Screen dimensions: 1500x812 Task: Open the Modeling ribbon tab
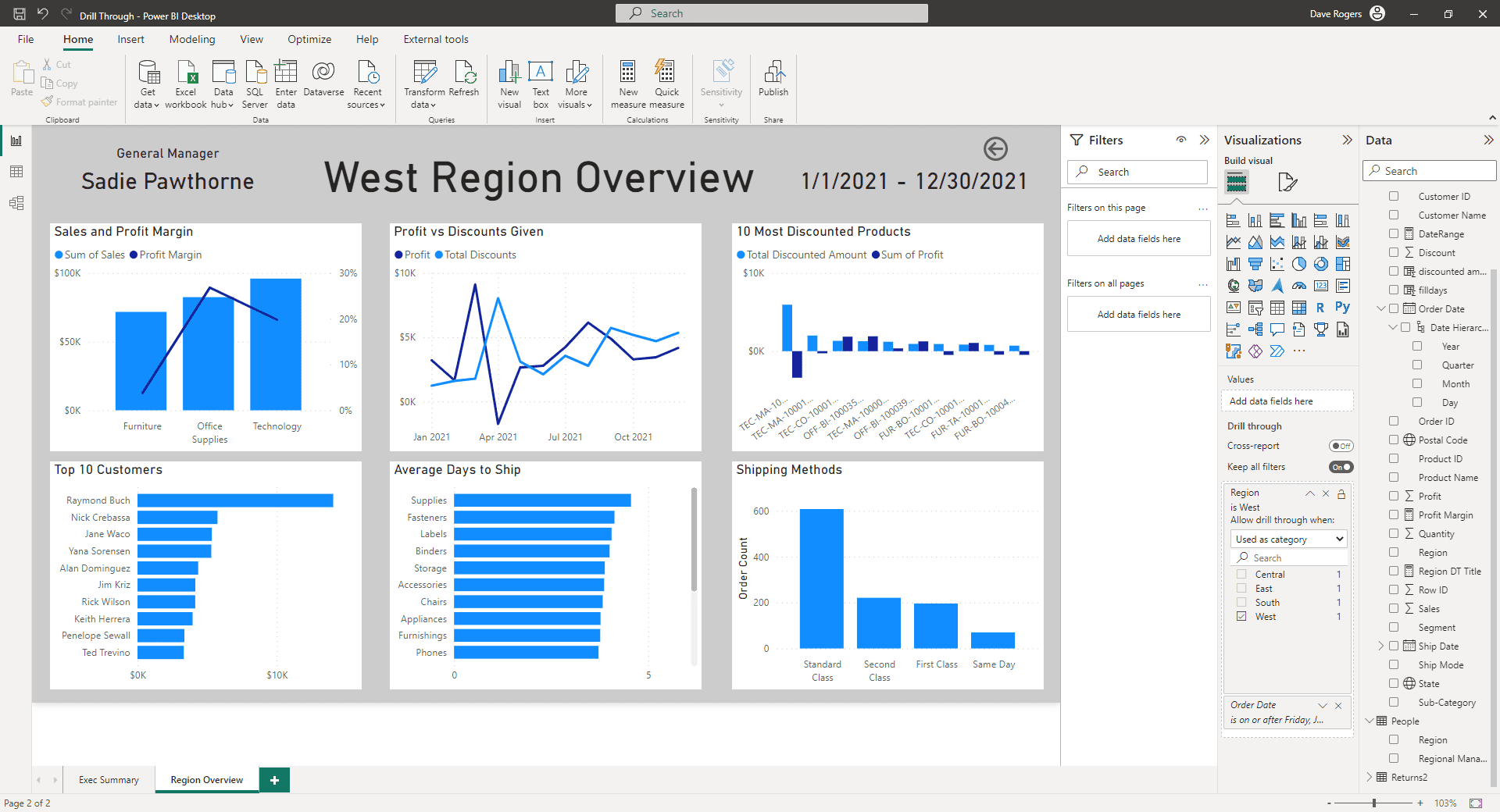pyautogui.click(x=191, y=39)
